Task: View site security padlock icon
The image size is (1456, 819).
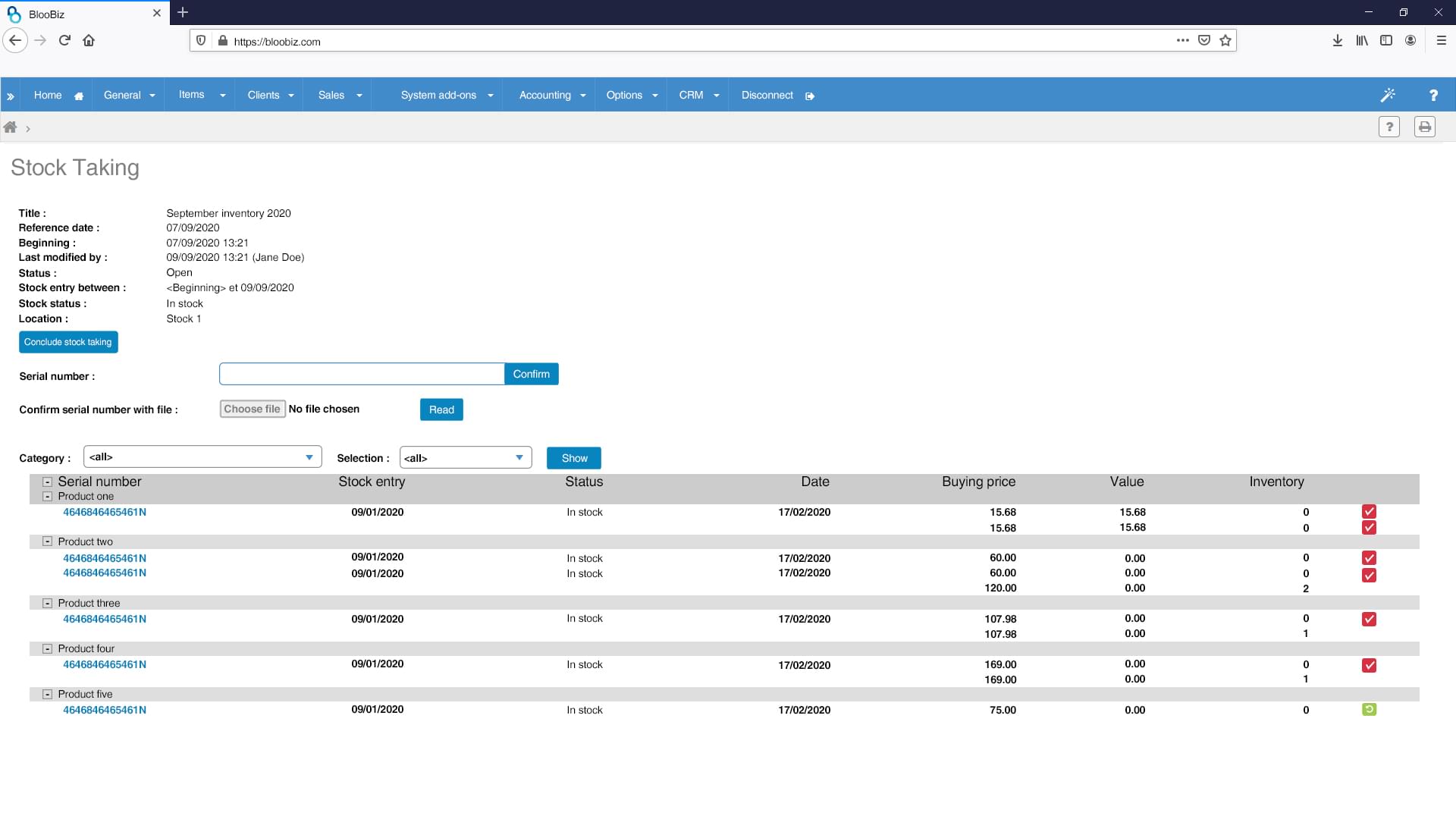Action: click(x=223, y=41)
